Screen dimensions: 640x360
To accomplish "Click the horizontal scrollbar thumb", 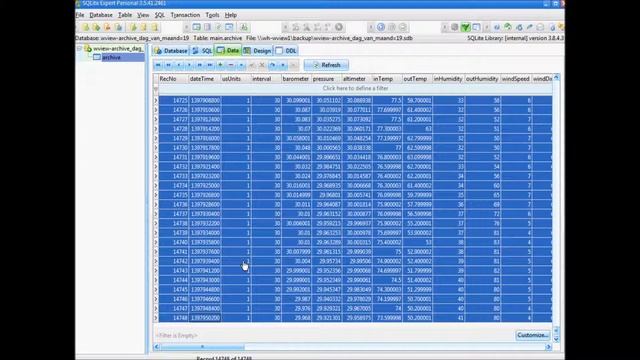I will tap(203, 347).
